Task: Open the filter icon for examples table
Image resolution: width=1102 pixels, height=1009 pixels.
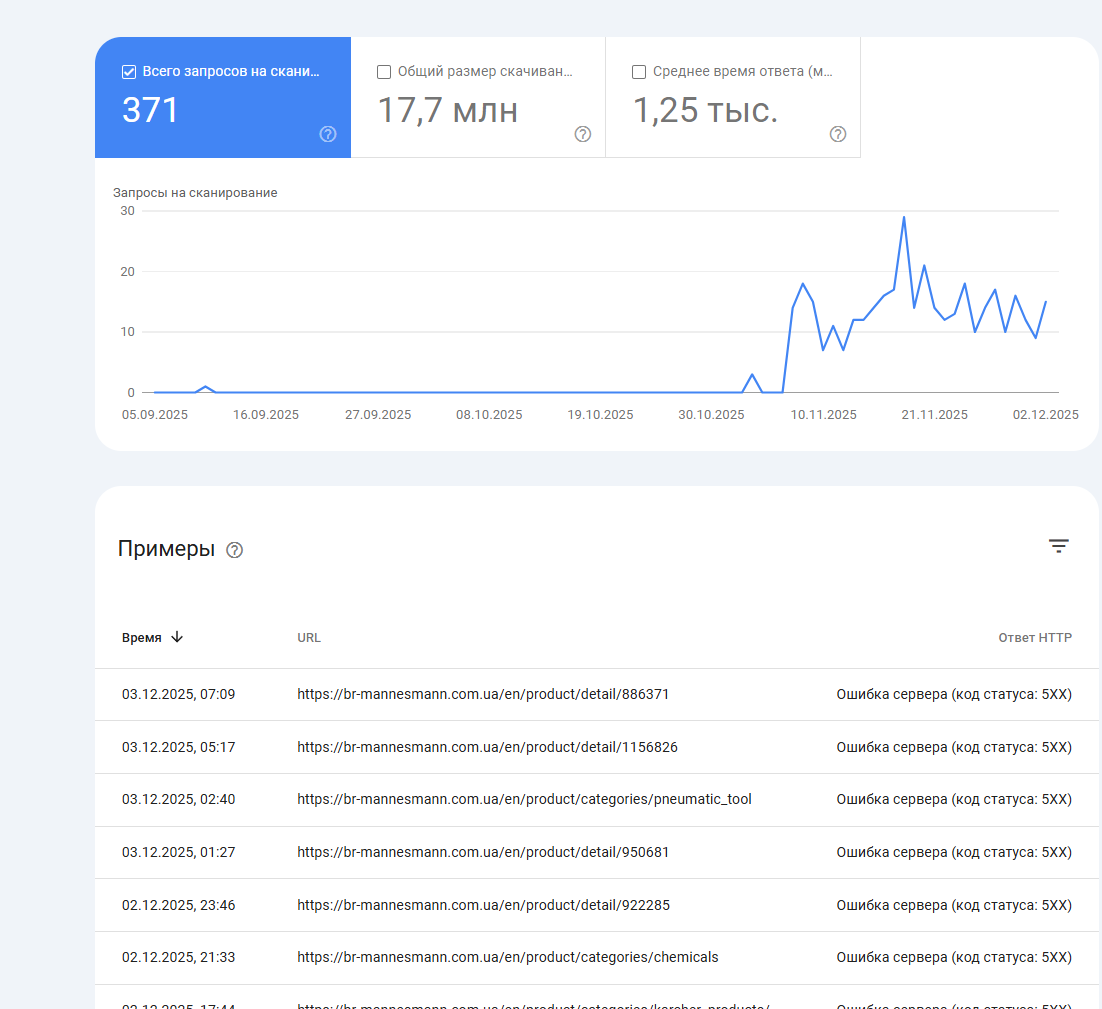Action: click(x=1058, y=546)
